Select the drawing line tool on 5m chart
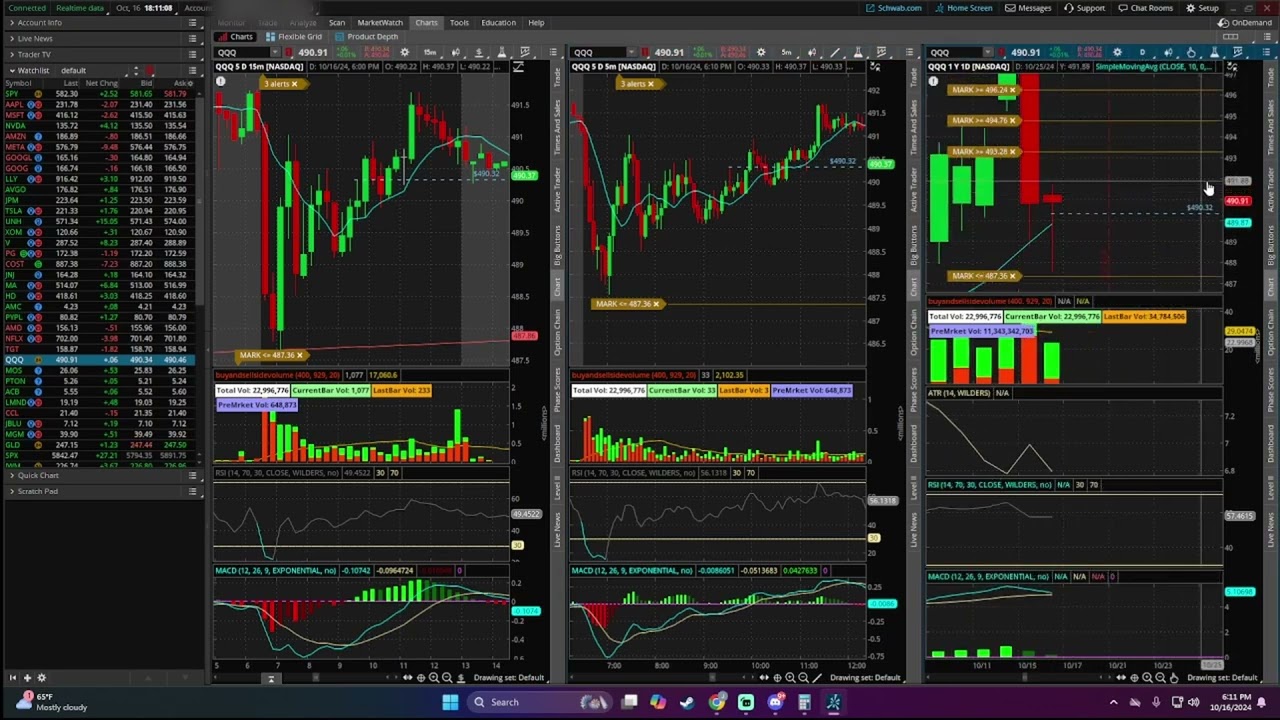Image resolution: width=1280 pixels, height=720 pixels. (x=834, y=52)
